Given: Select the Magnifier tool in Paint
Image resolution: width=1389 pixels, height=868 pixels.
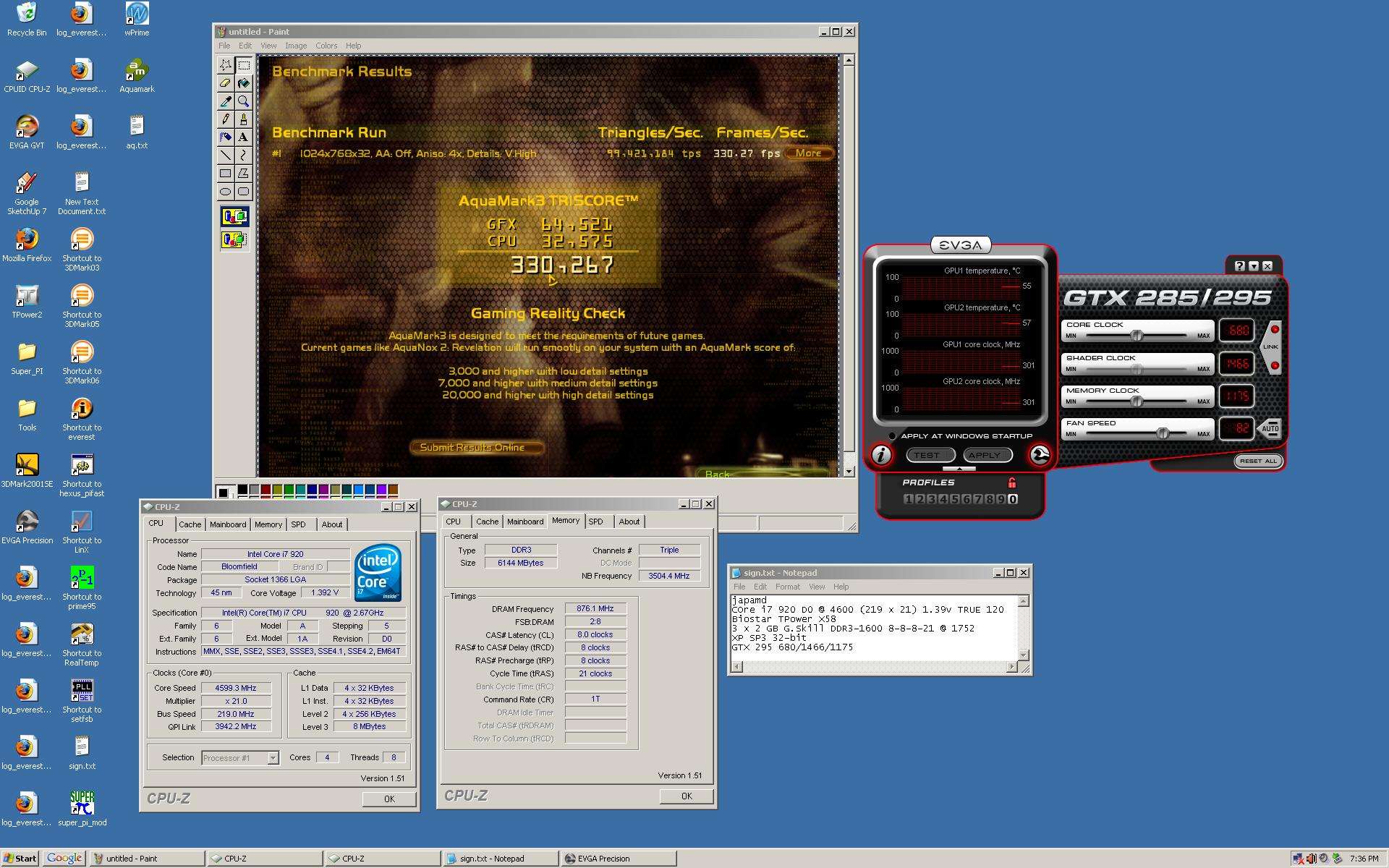Looking at the screenshot, I should point(244,101).
